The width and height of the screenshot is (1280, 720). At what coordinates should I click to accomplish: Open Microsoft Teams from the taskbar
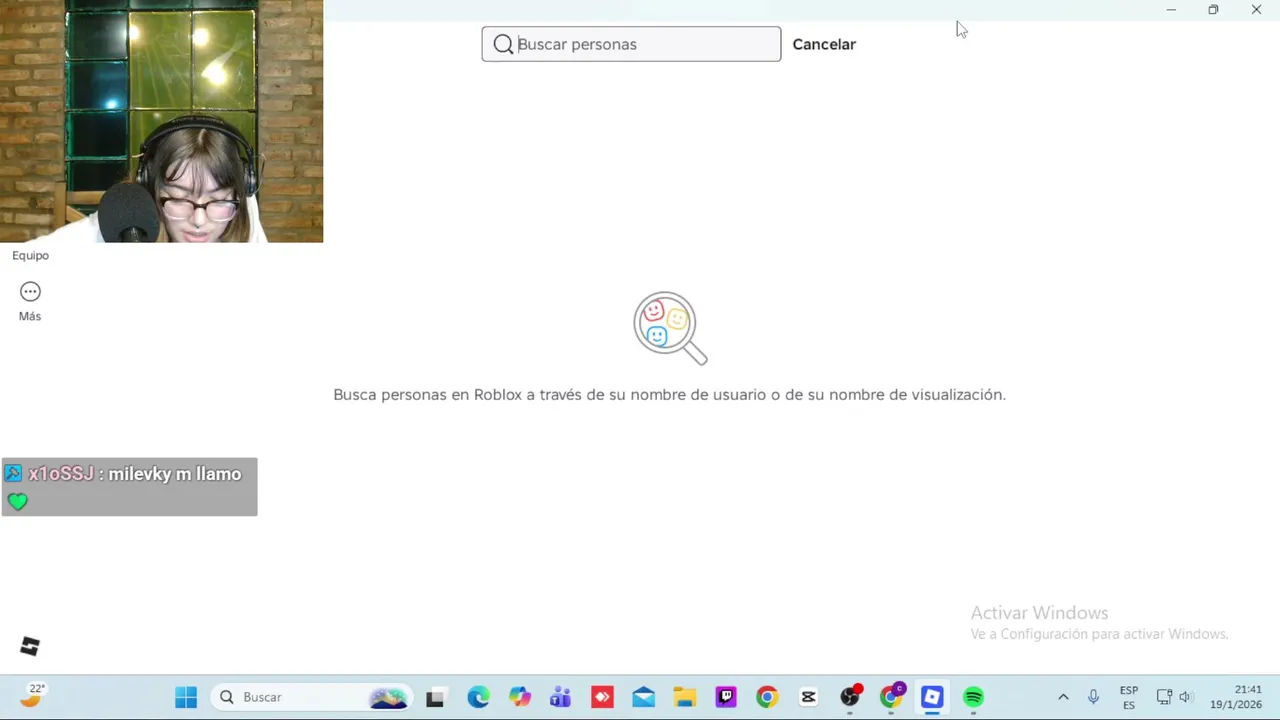561,697
